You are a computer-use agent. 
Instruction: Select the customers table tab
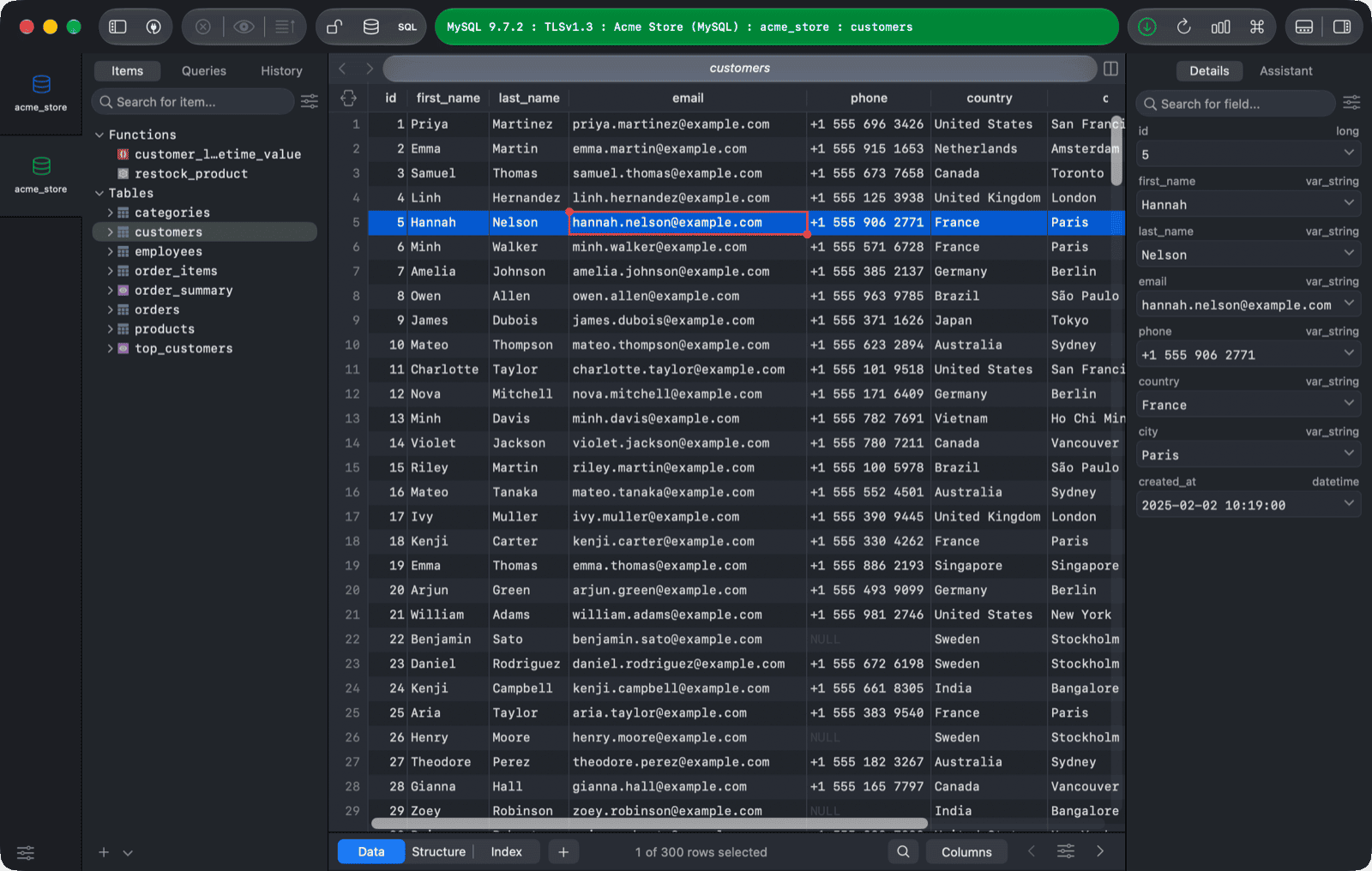(739, 68)
